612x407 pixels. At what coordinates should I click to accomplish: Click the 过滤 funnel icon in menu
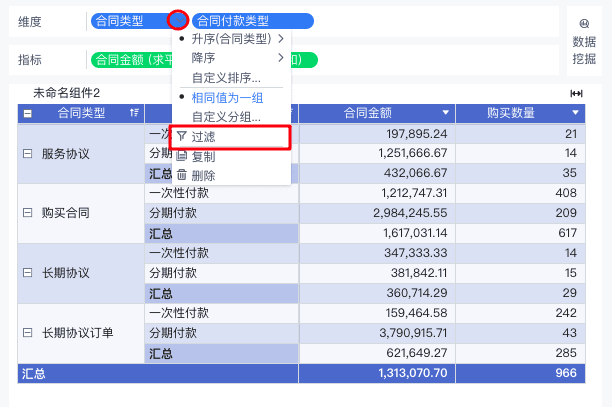181,138
